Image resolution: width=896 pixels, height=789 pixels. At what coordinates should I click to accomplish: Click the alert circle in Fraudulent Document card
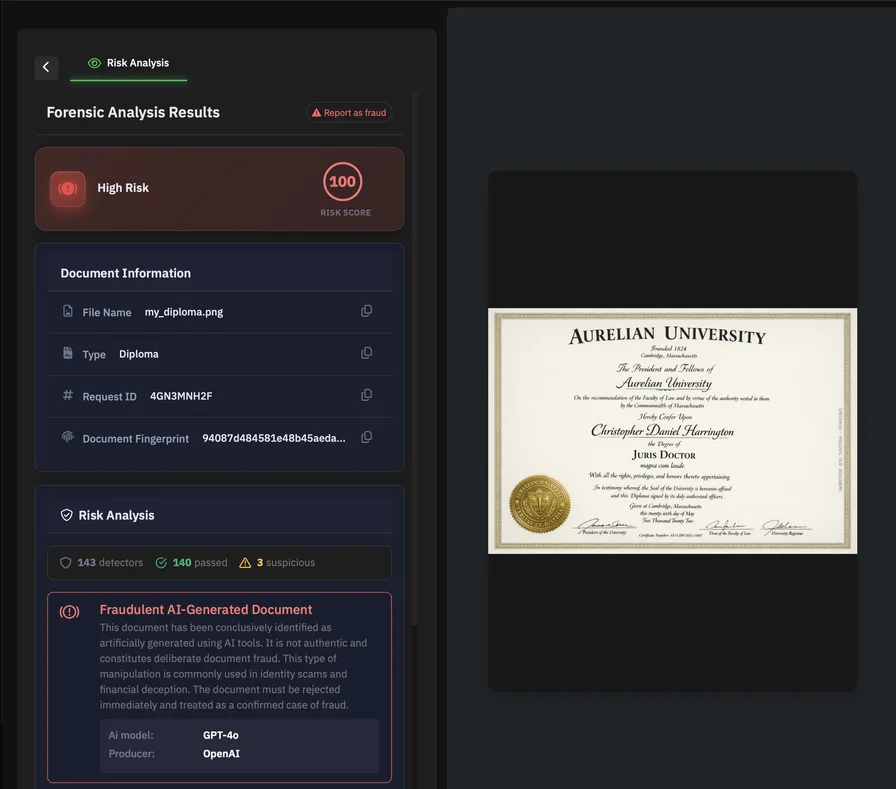[68, 610]
